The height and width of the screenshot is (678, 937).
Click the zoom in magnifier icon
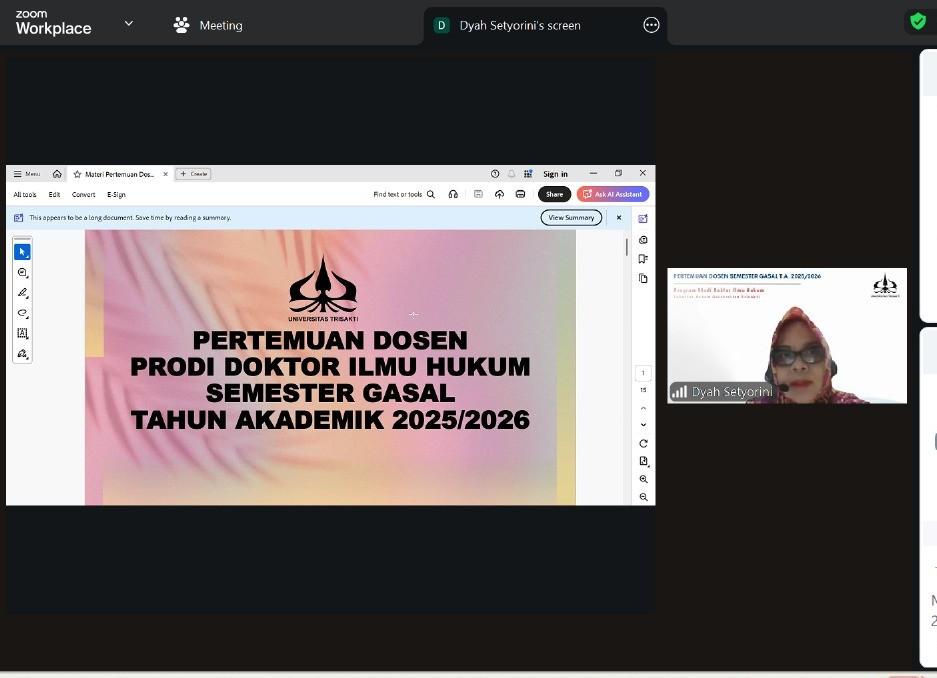(643, 479)
